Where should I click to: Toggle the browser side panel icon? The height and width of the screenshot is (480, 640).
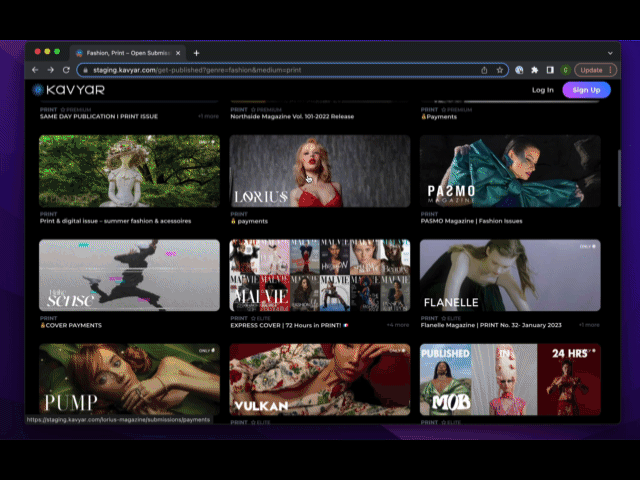(550, 70)
